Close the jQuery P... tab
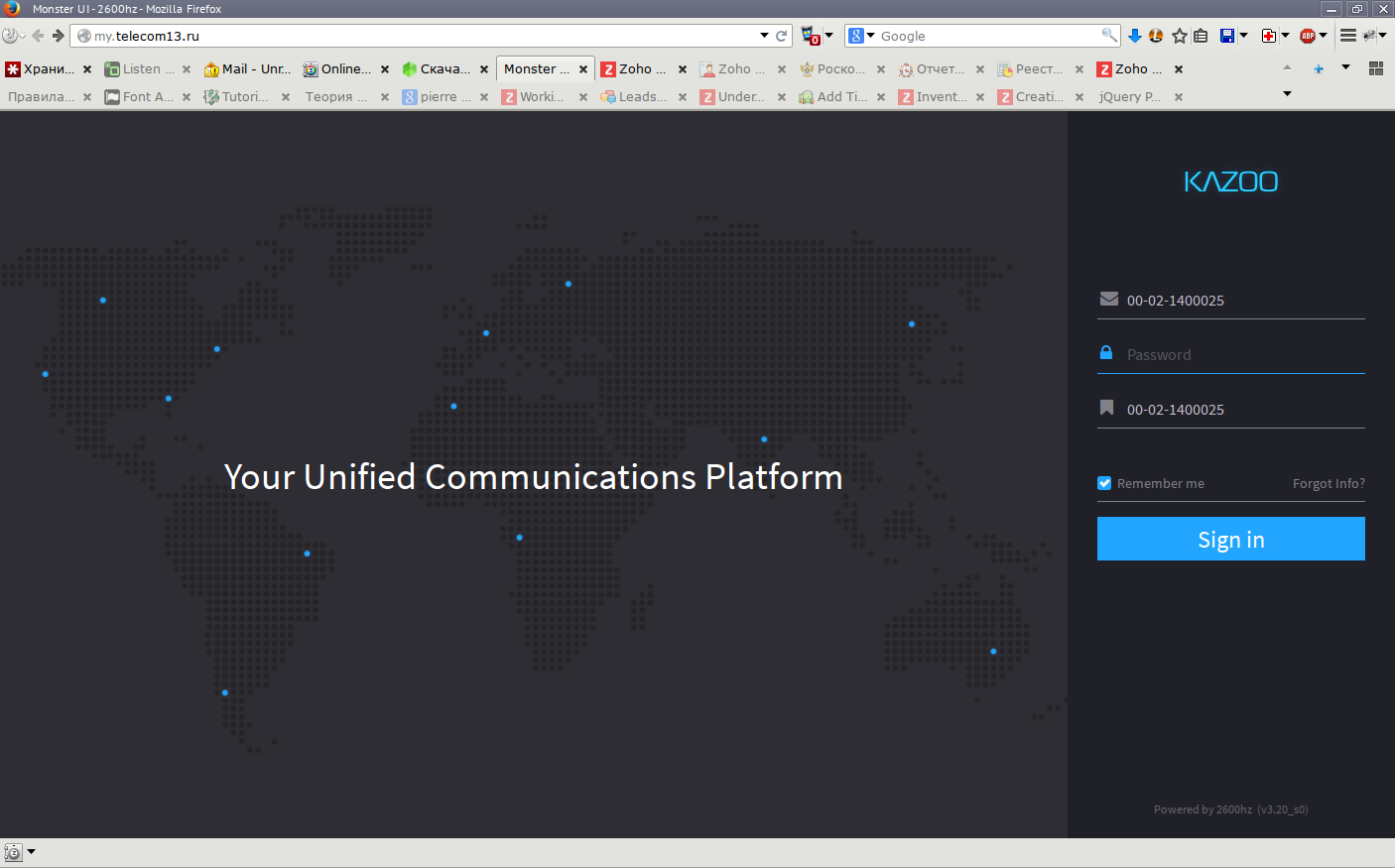 coord(1179,97)
